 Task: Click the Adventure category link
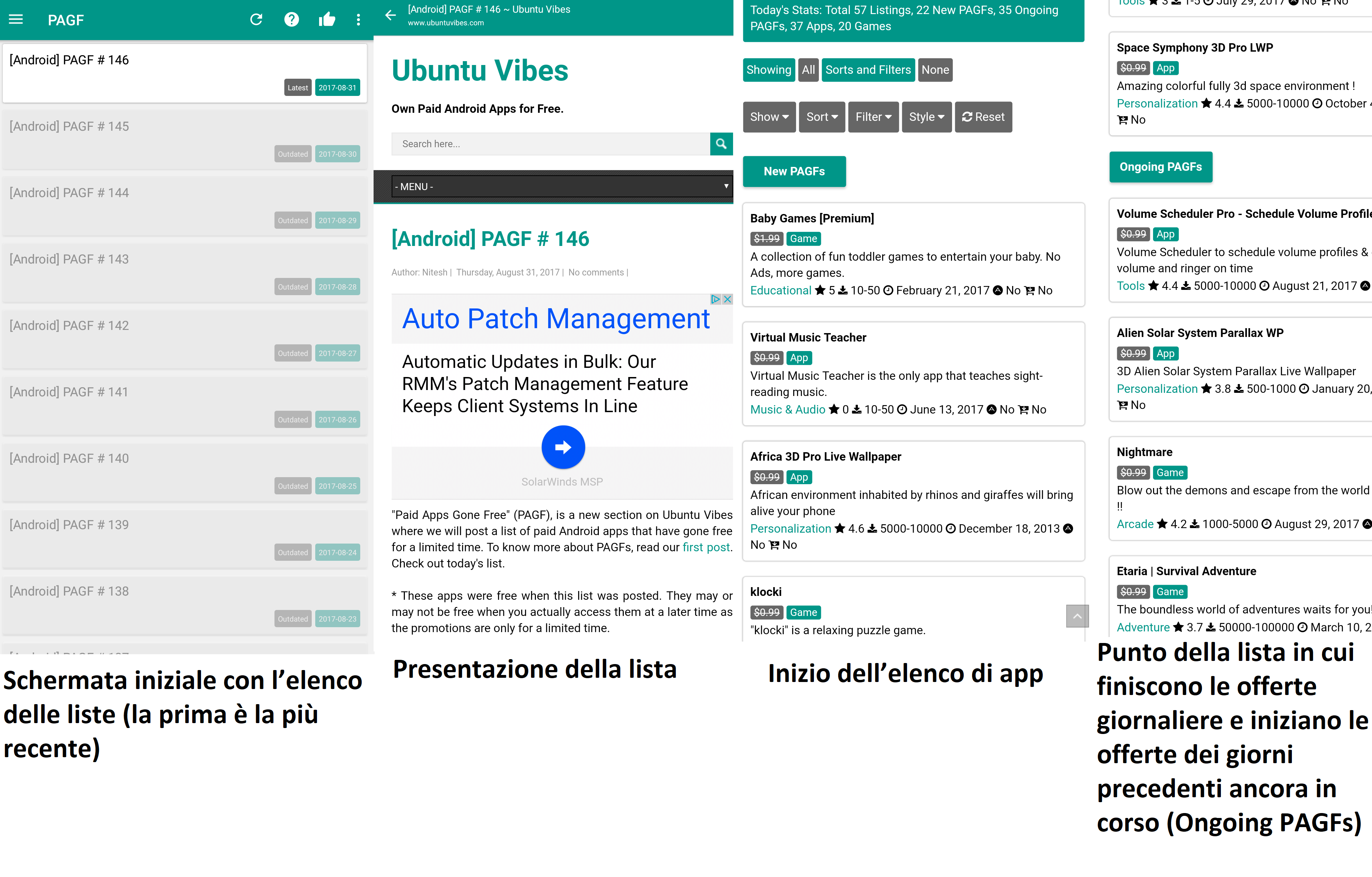[1143, 627]
